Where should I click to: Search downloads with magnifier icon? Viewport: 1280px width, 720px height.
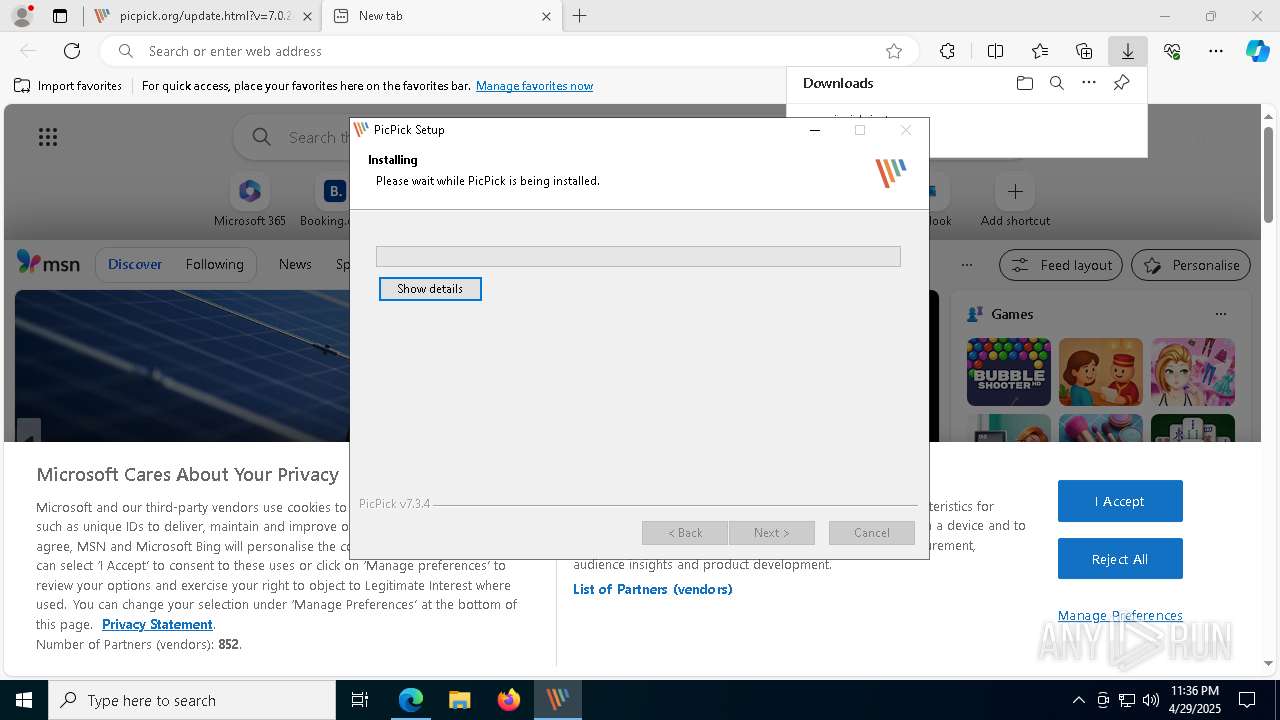[1056, 83]
